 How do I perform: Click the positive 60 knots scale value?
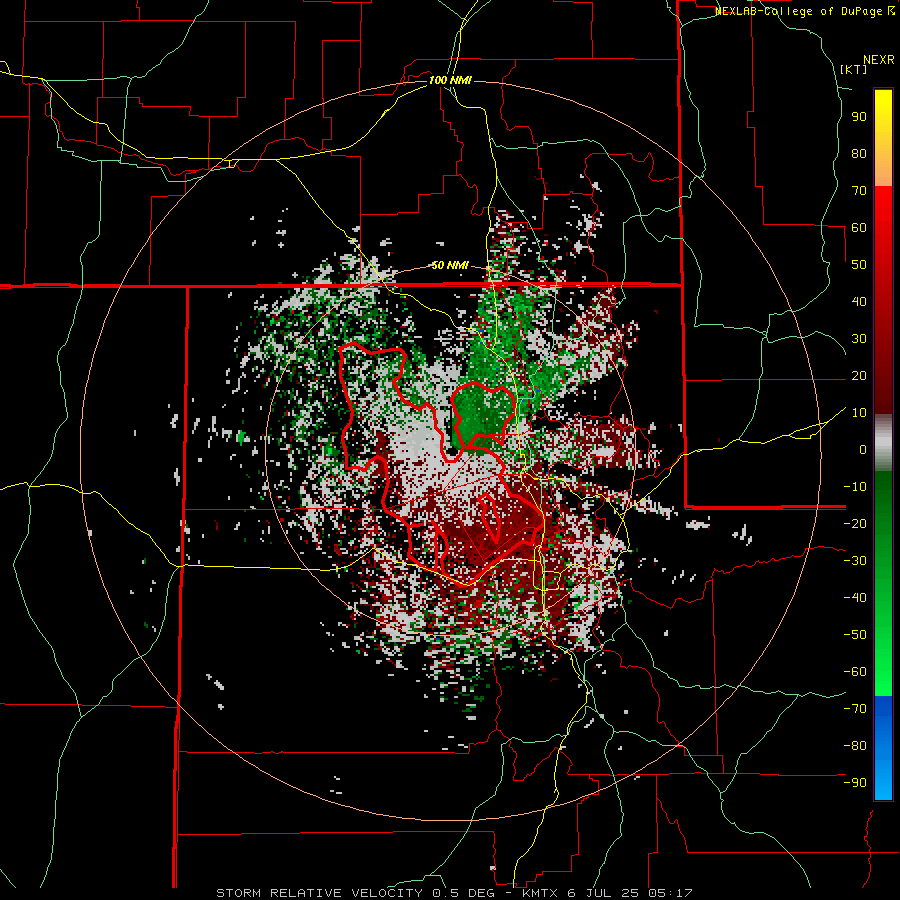click(859, 228)
